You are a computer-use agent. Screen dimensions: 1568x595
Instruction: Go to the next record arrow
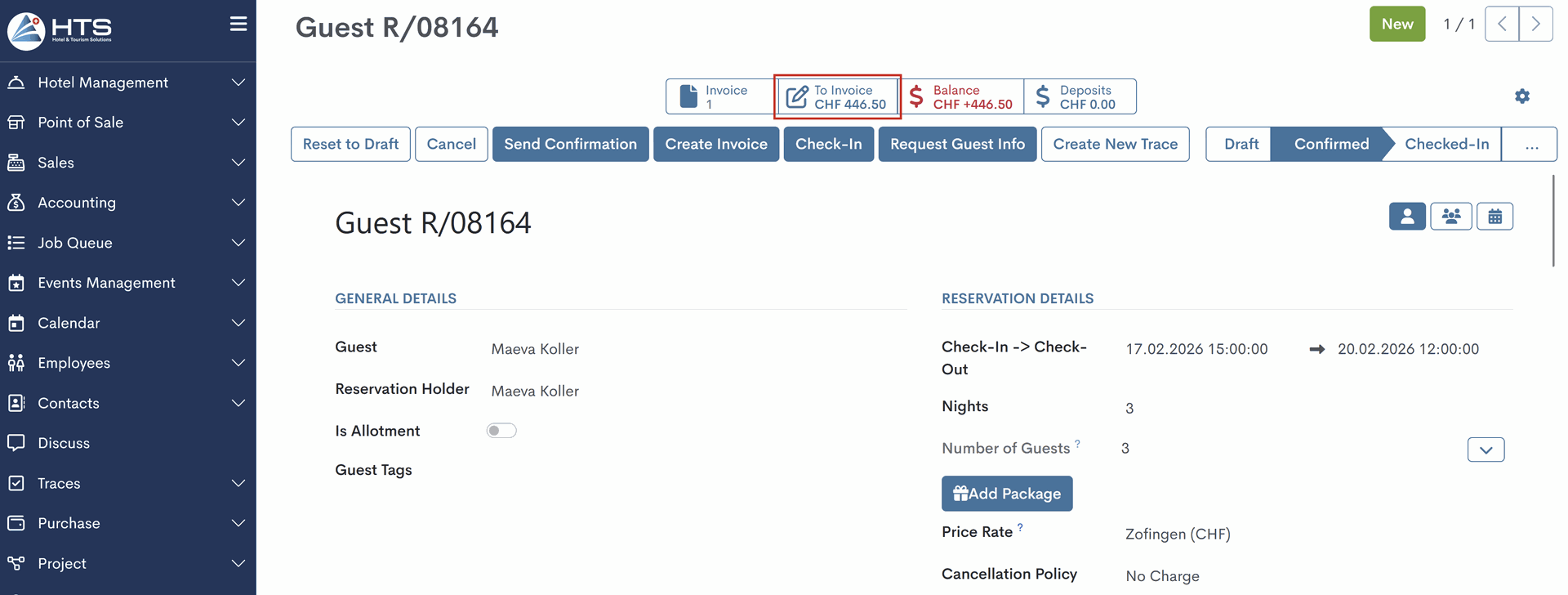click(1535, 25)
